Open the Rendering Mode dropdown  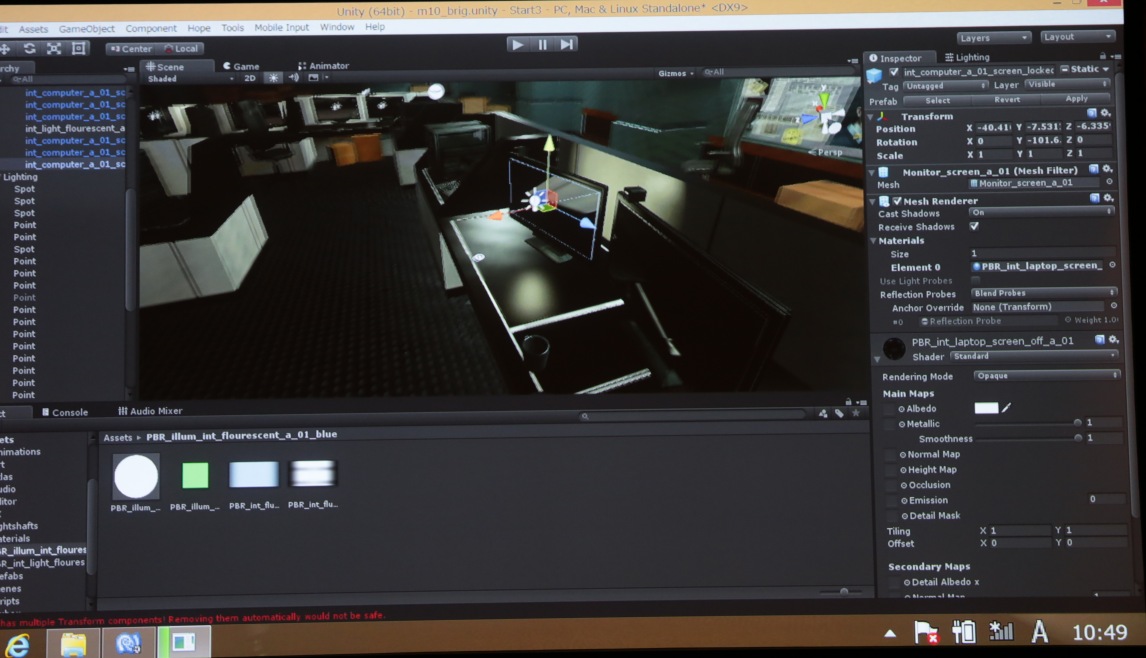click(x=1045, y=376)
